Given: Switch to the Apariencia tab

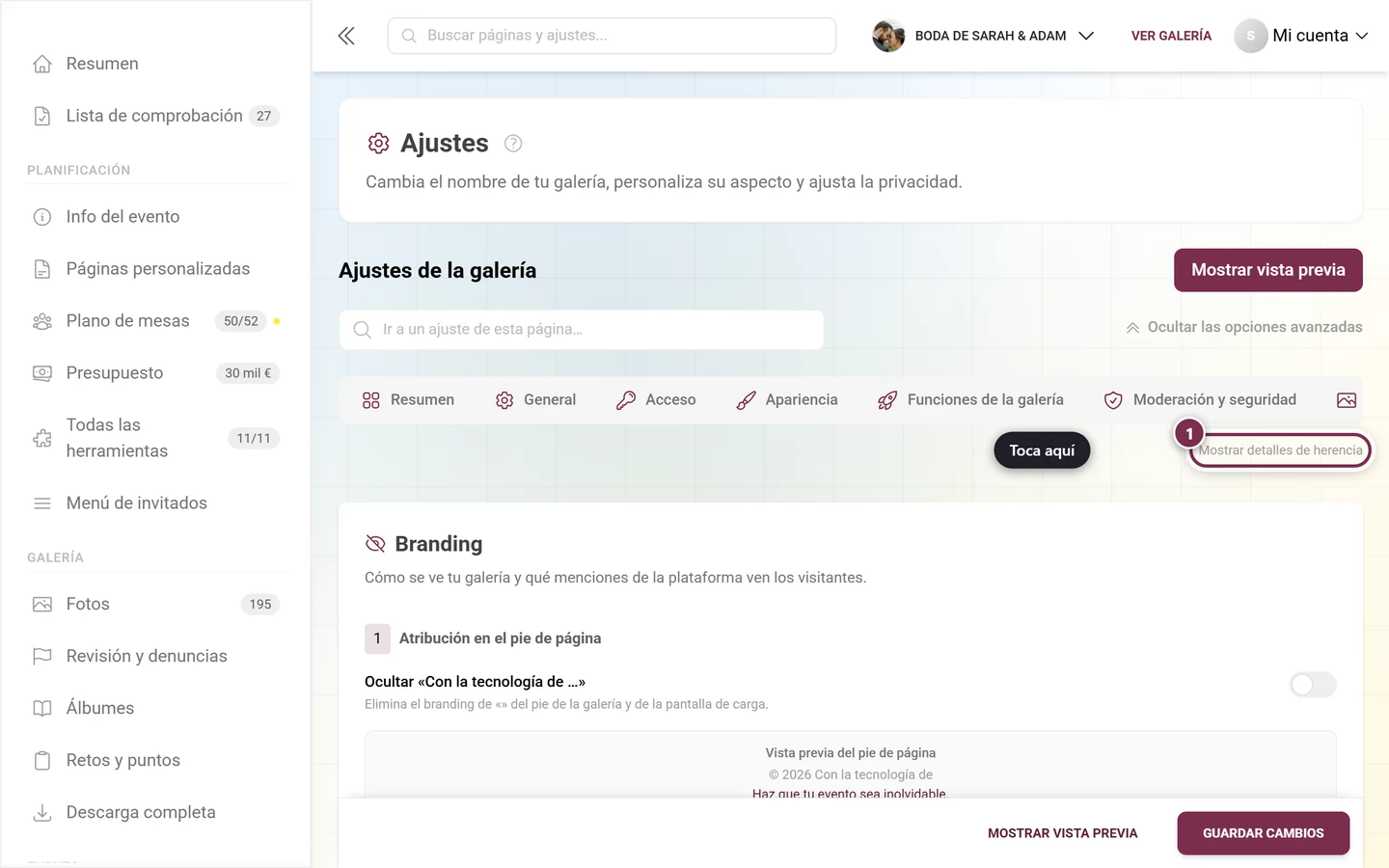Looking at the screenshot, I should (787, 400).
